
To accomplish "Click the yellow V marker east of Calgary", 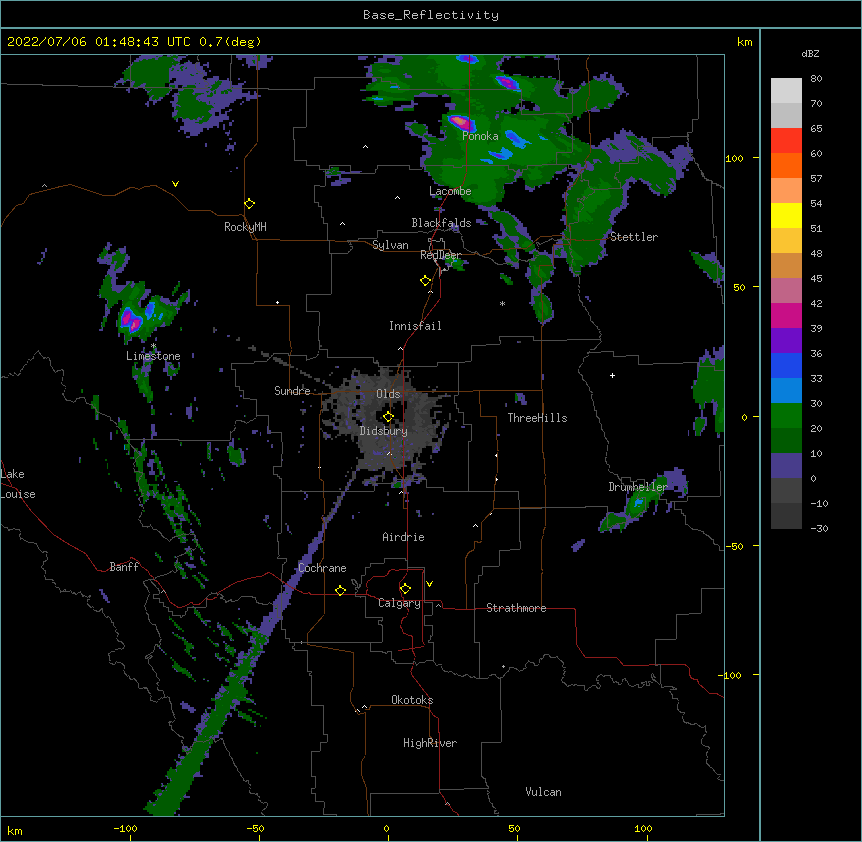I will (x=429, y=584).
